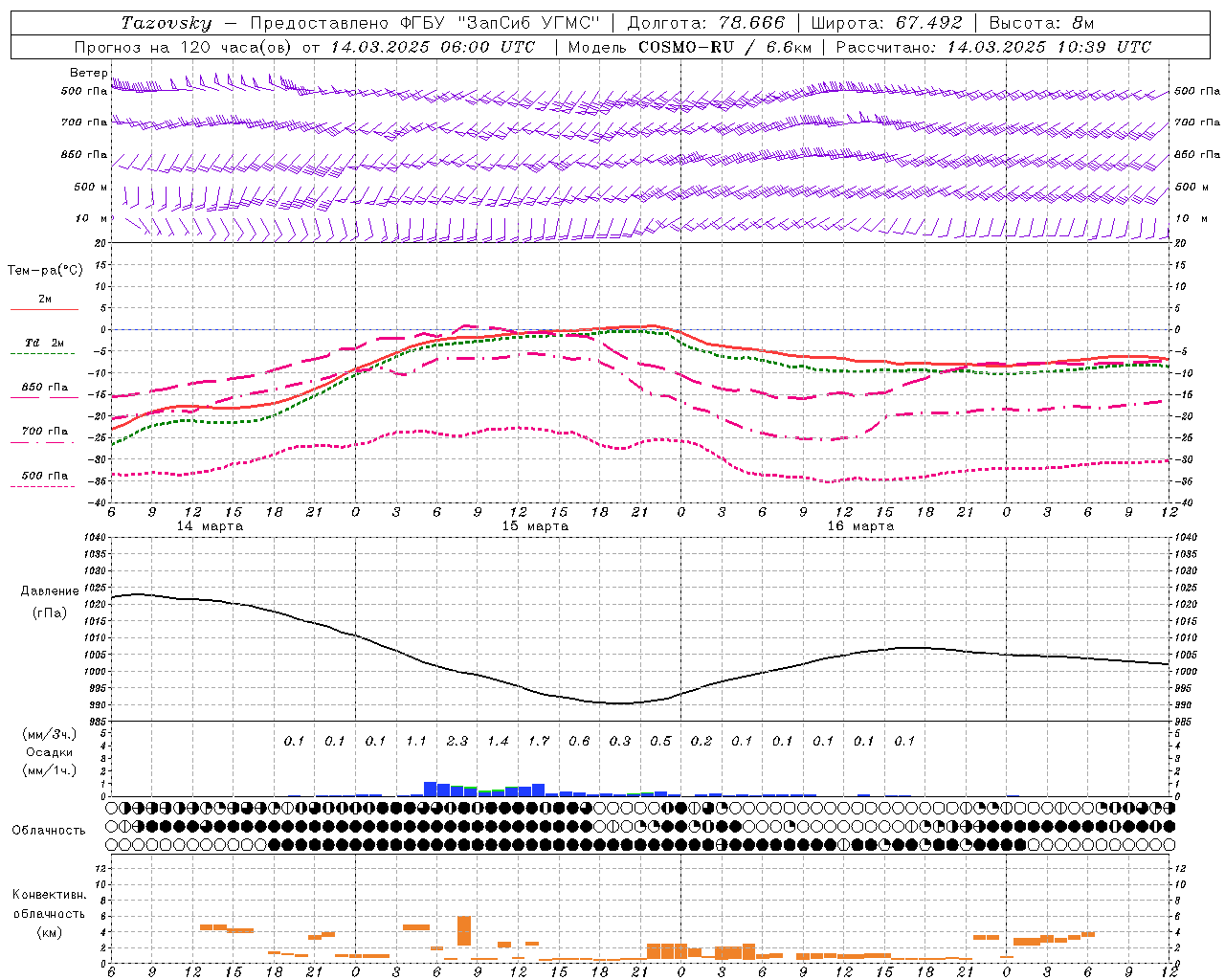Click the 0.2 precipitation amount value
Viewport: 1225px width, 980px height.
click(702, 741)
